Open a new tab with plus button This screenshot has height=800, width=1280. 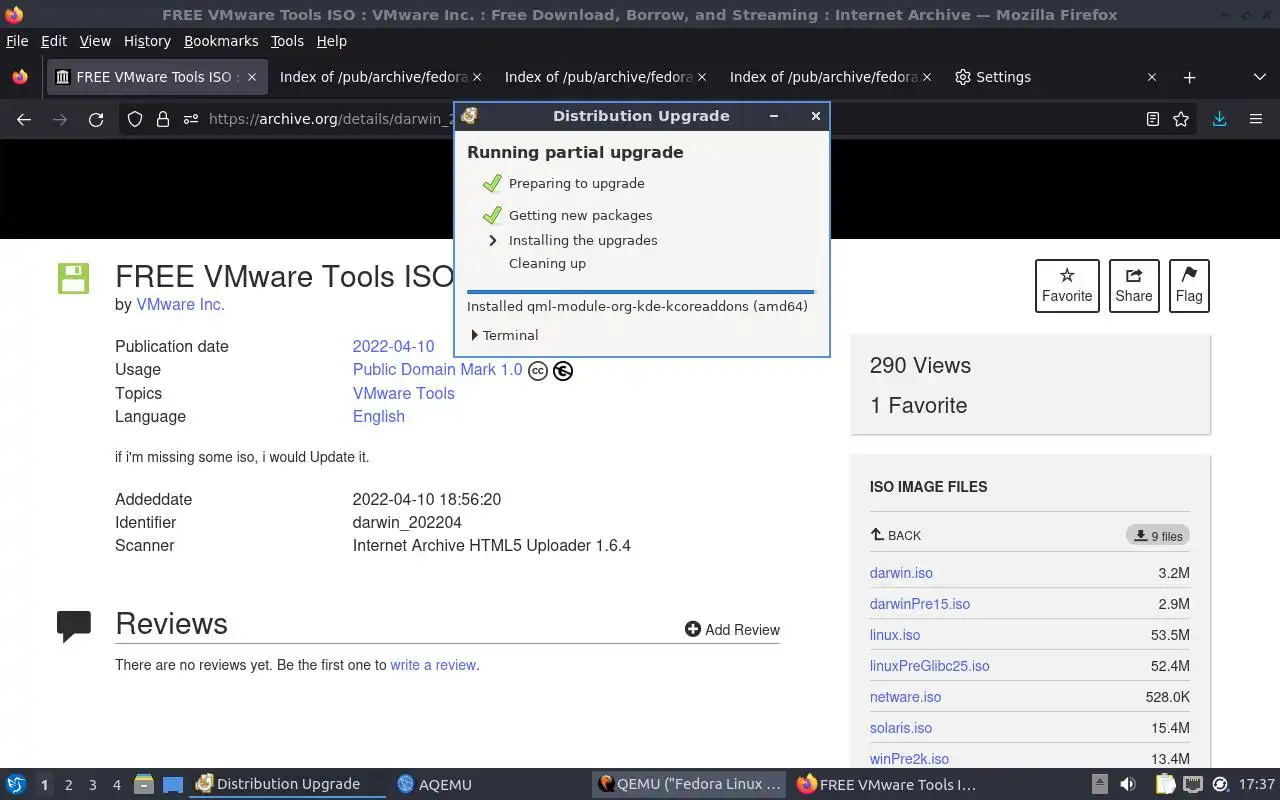[1189, 77]
